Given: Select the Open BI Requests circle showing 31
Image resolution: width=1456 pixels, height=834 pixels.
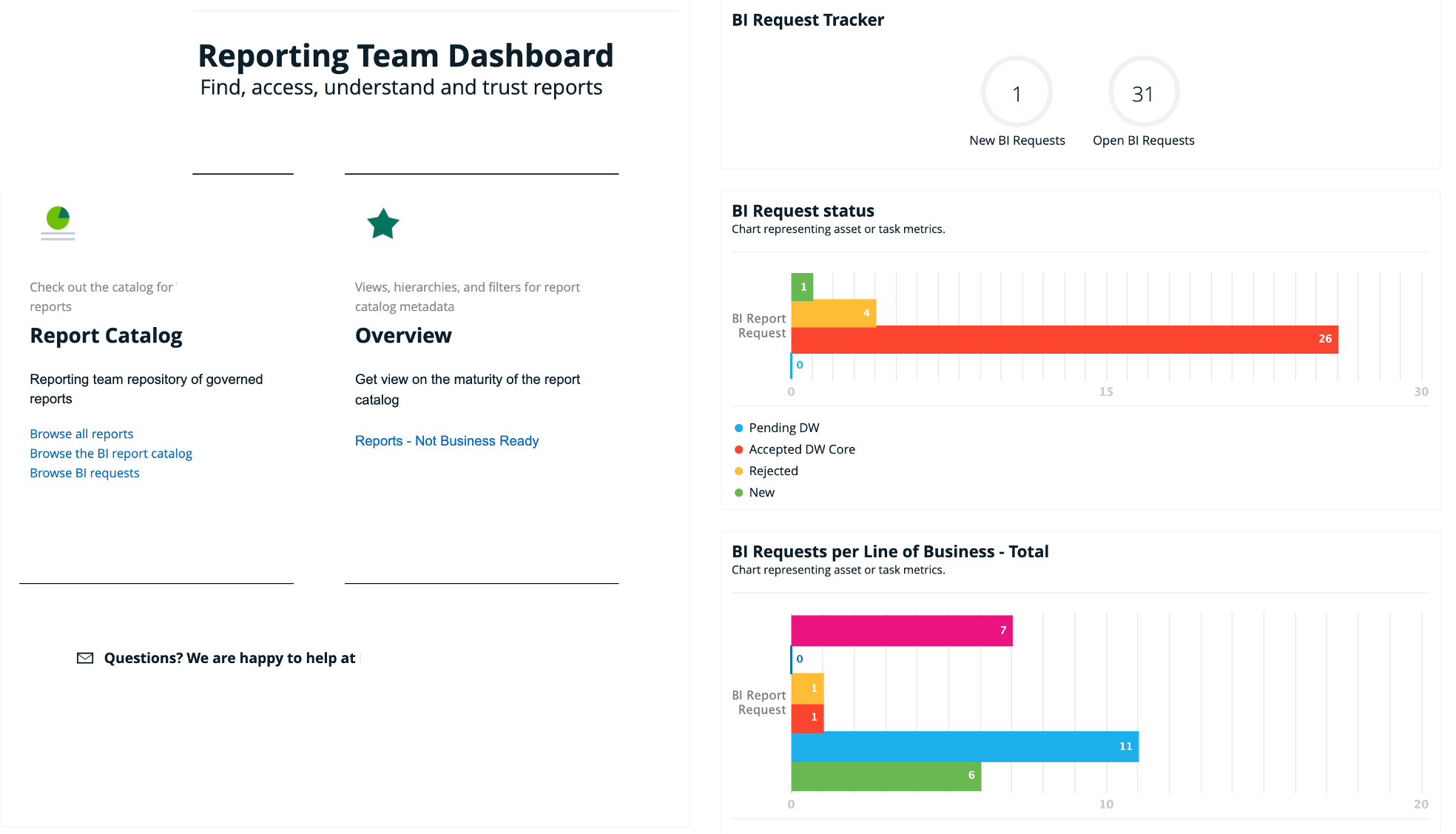Looking at the screenshot, I should [1143, 93].
